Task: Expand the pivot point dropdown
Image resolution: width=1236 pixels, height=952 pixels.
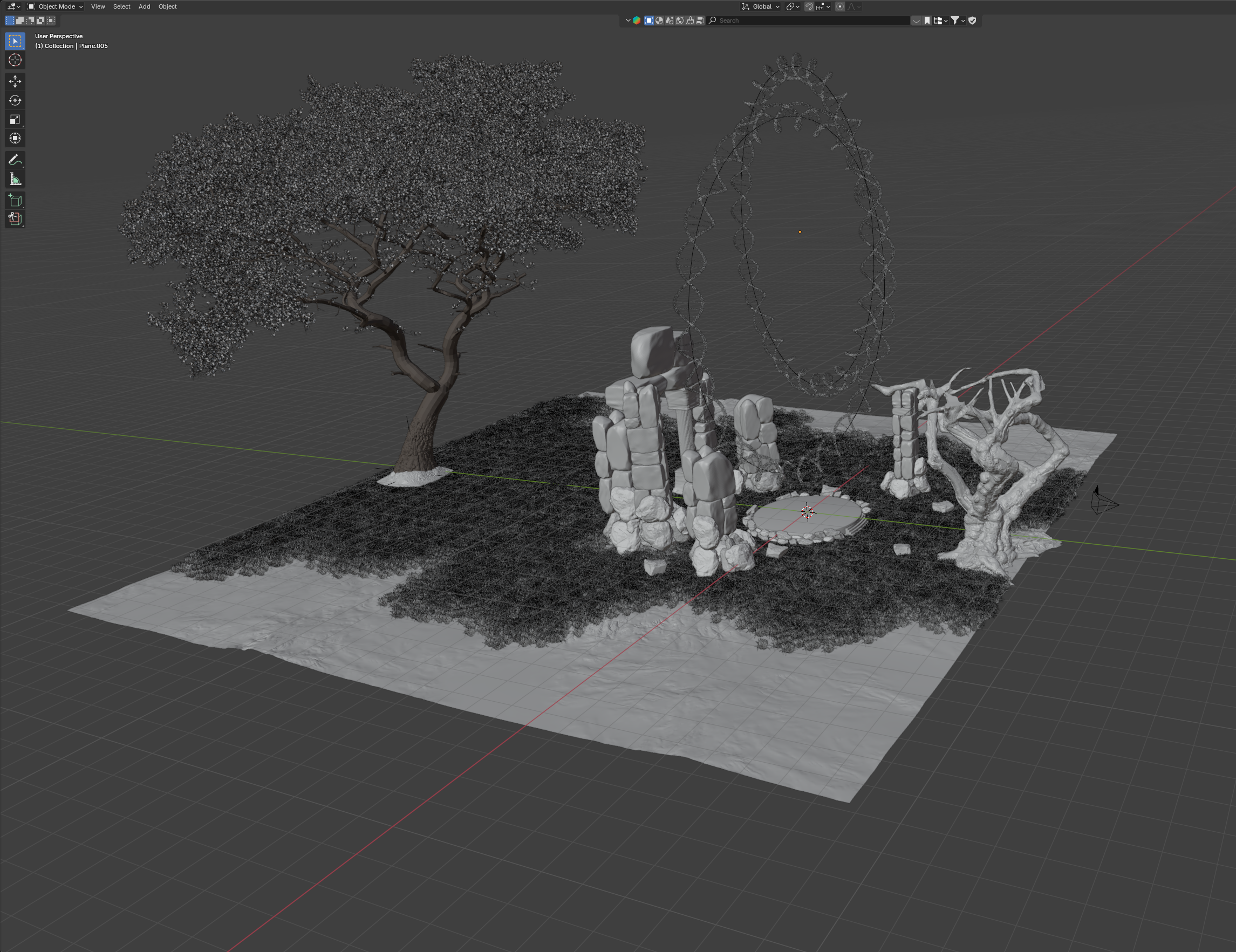Action: tap(793, 7)
